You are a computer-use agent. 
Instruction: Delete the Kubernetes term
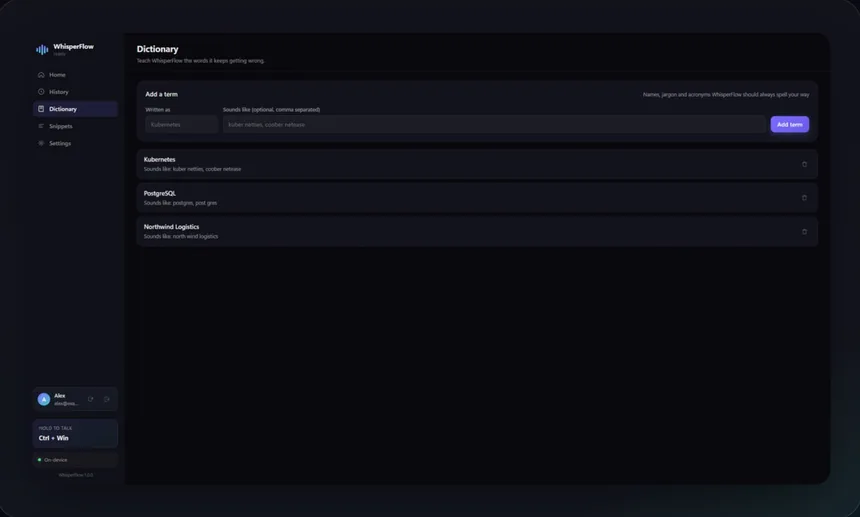click(804, 164)
